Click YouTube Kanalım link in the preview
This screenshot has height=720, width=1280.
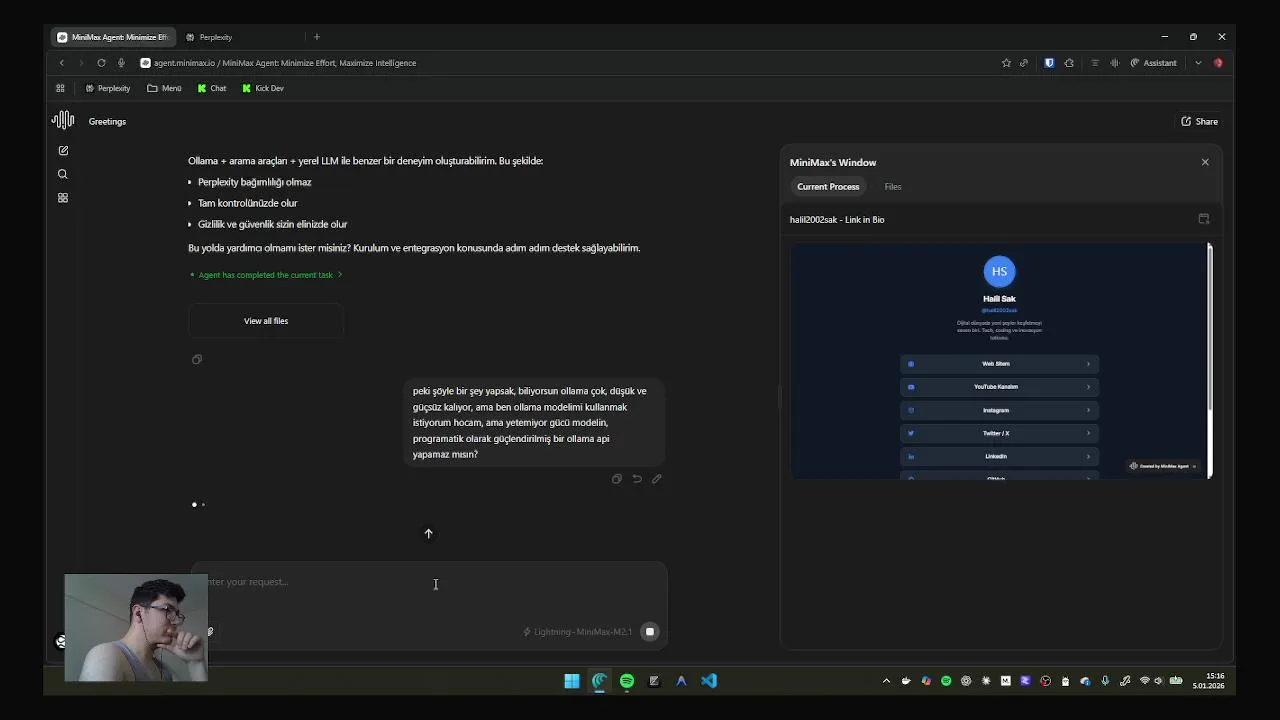(999, 387)
